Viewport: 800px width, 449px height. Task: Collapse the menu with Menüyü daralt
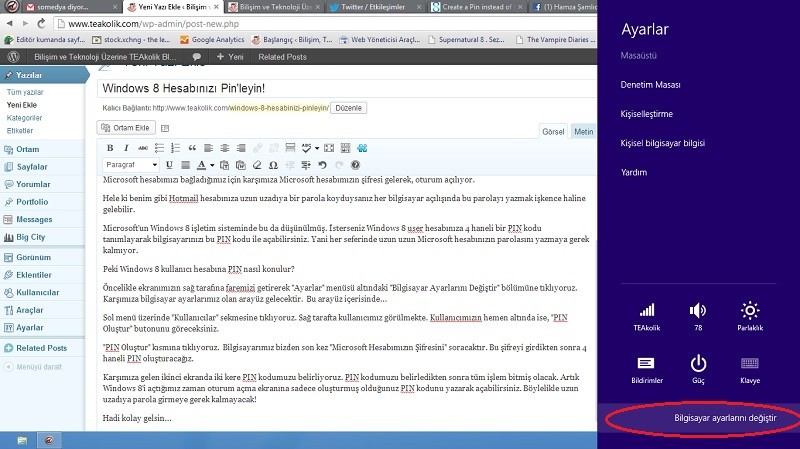coord(33,367)
